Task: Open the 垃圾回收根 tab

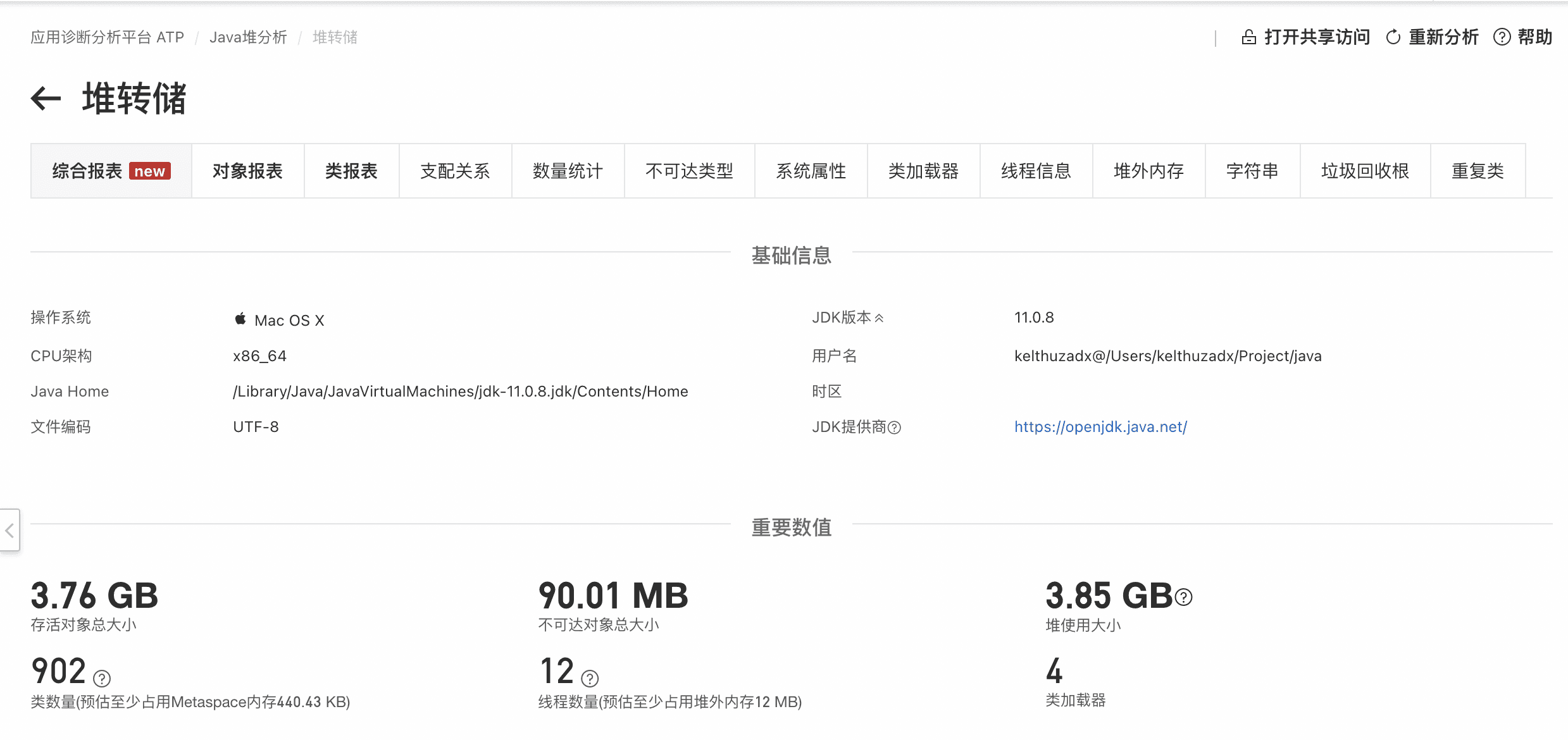Action: (x=1365, y=171)
